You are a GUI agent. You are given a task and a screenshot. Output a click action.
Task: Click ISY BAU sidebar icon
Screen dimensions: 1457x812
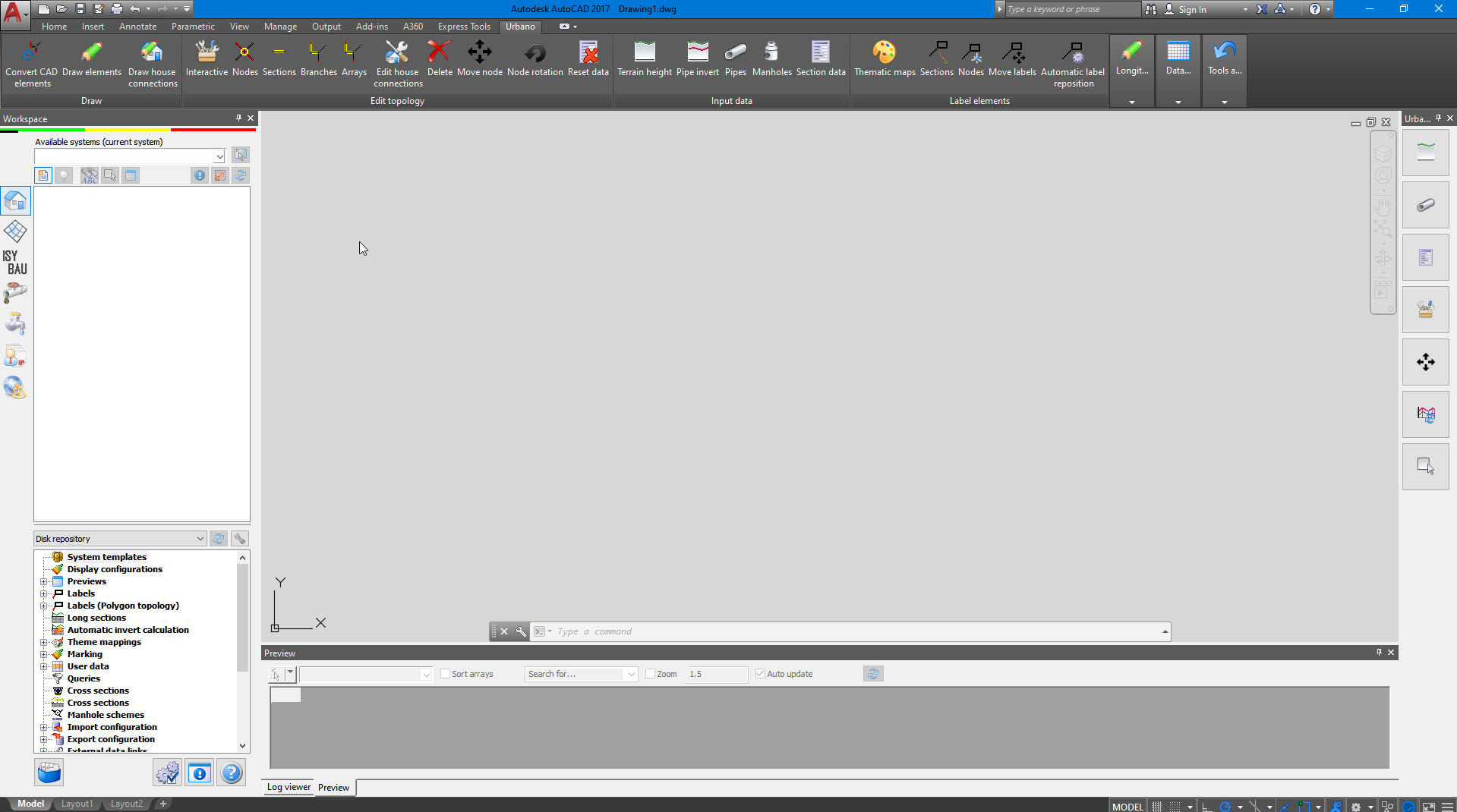pyautogui.click(x=14, y=263)
